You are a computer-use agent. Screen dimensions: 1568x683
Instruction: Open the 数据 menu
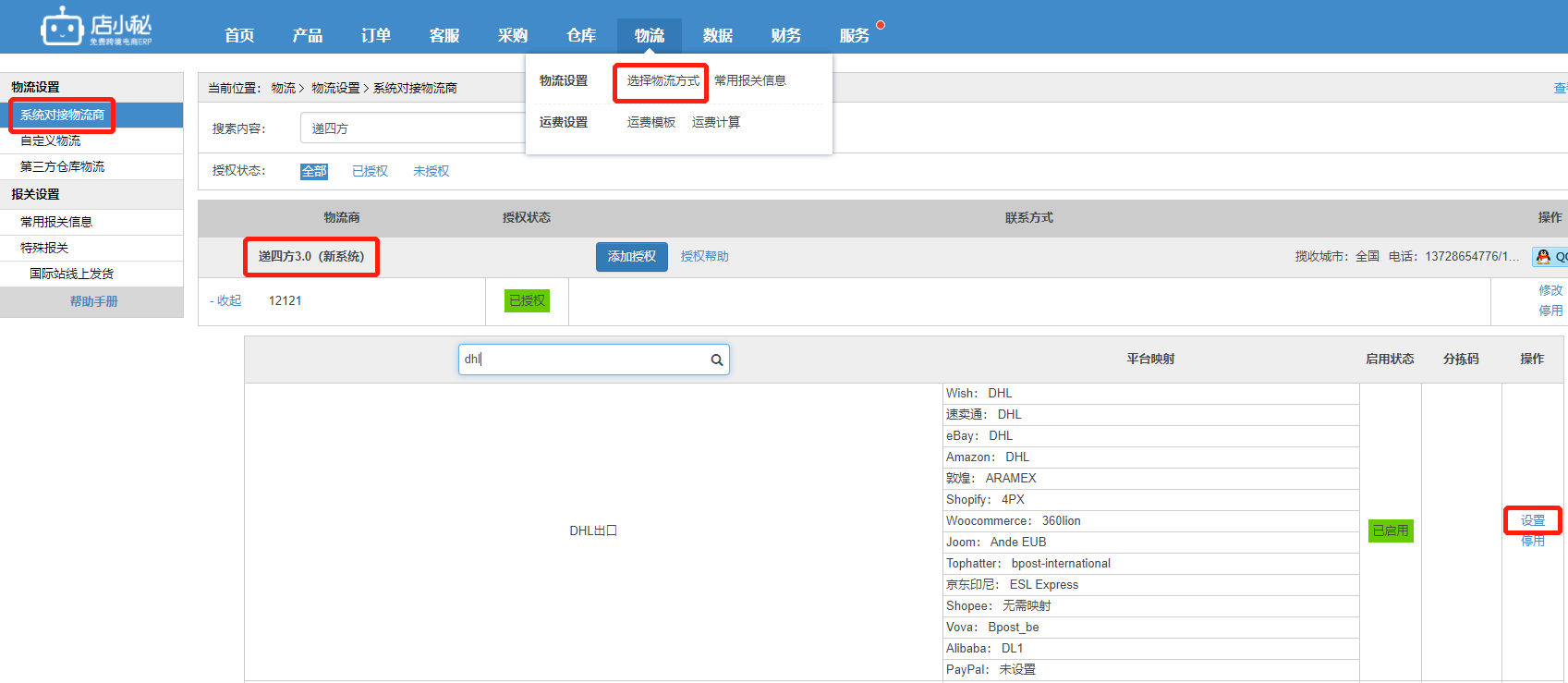point(718,35)
